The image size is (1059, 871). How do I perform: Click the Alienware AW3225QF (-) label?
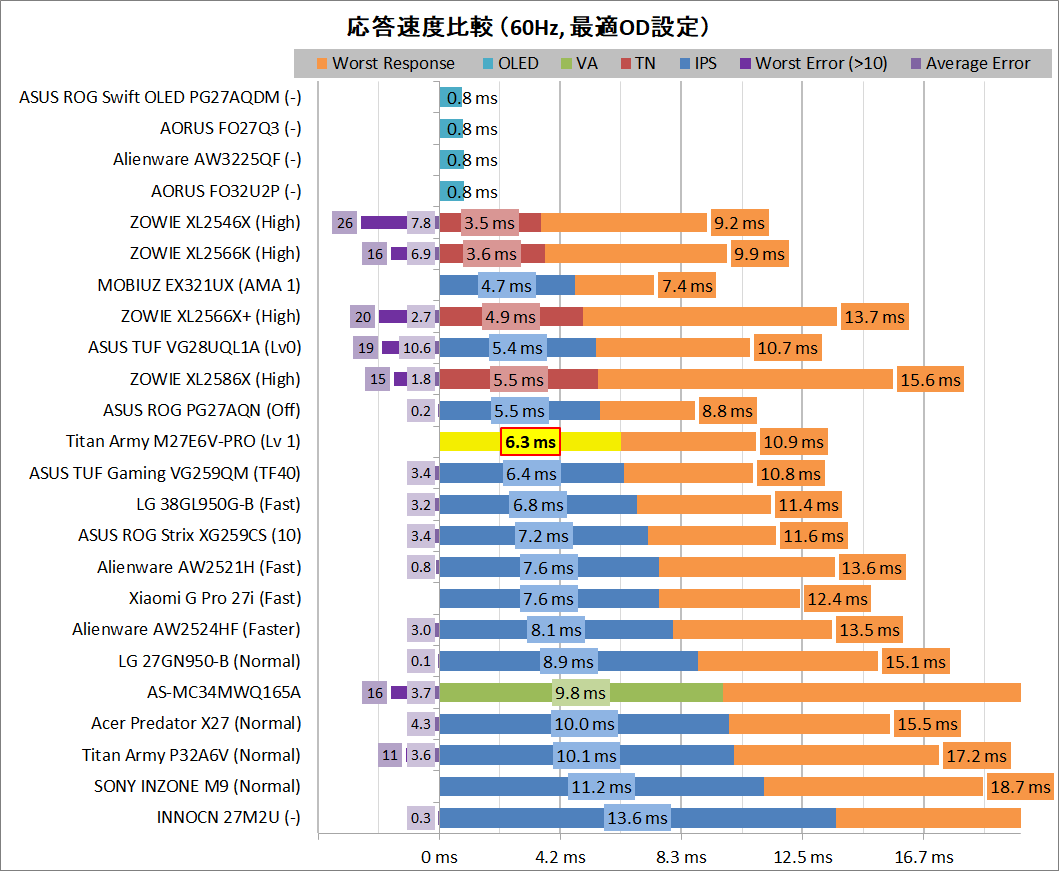click(207, 159)
